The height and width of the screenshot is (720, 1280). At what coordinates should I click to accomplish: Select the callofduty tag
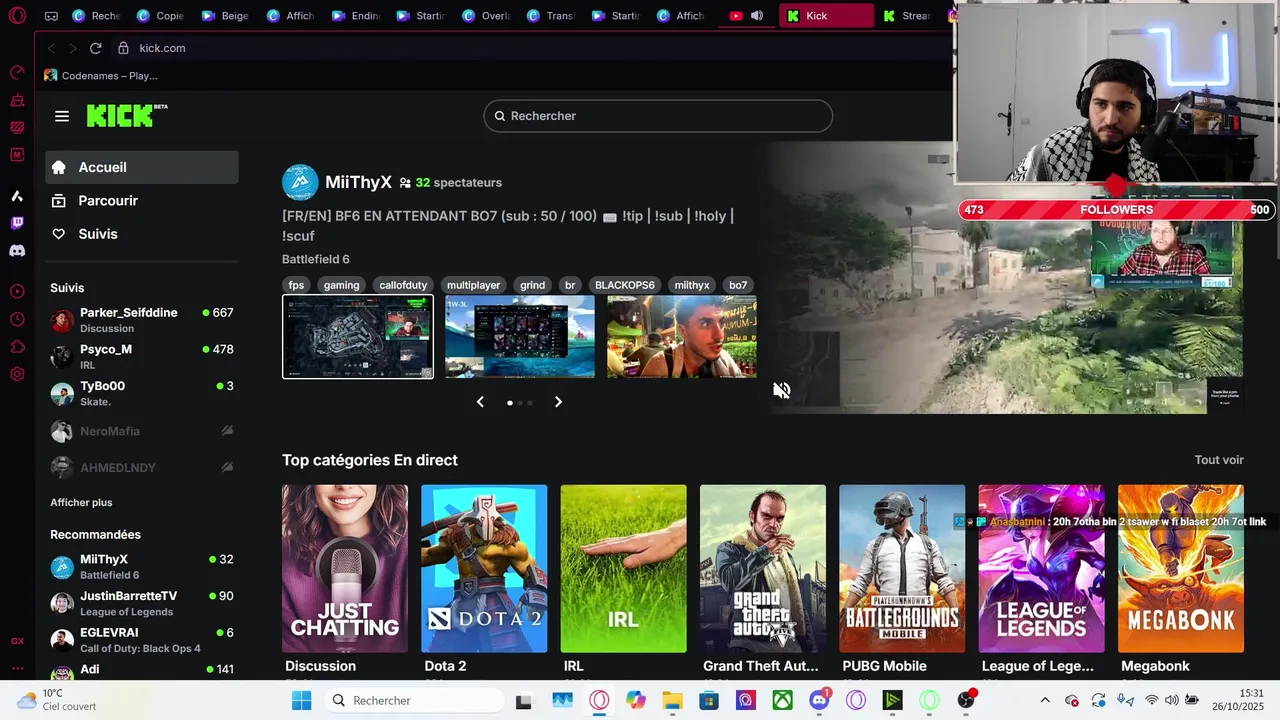point(403,285)
